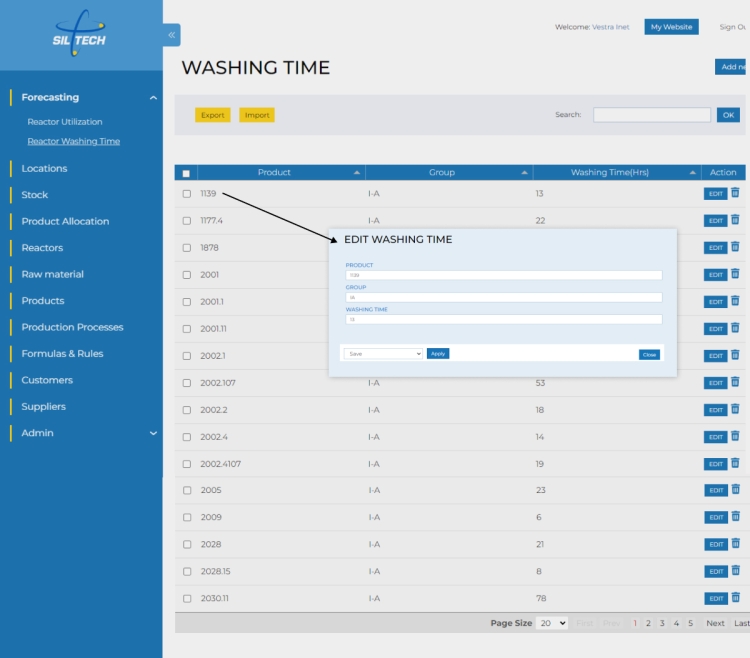Check the box for product 1177.4
The image size is (750, 658).
click(x=186, y=221)
